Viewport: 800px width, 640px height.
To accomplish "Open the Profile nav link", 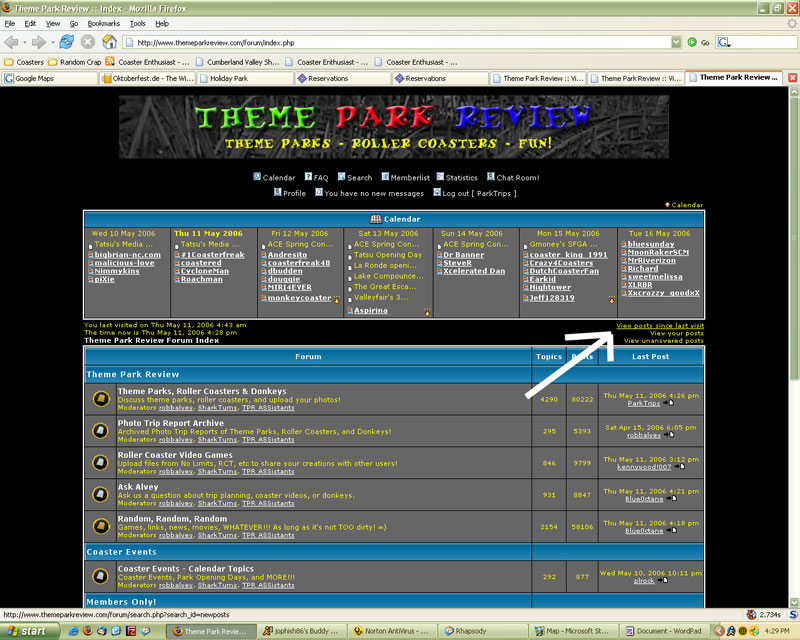I will (289, 193).
